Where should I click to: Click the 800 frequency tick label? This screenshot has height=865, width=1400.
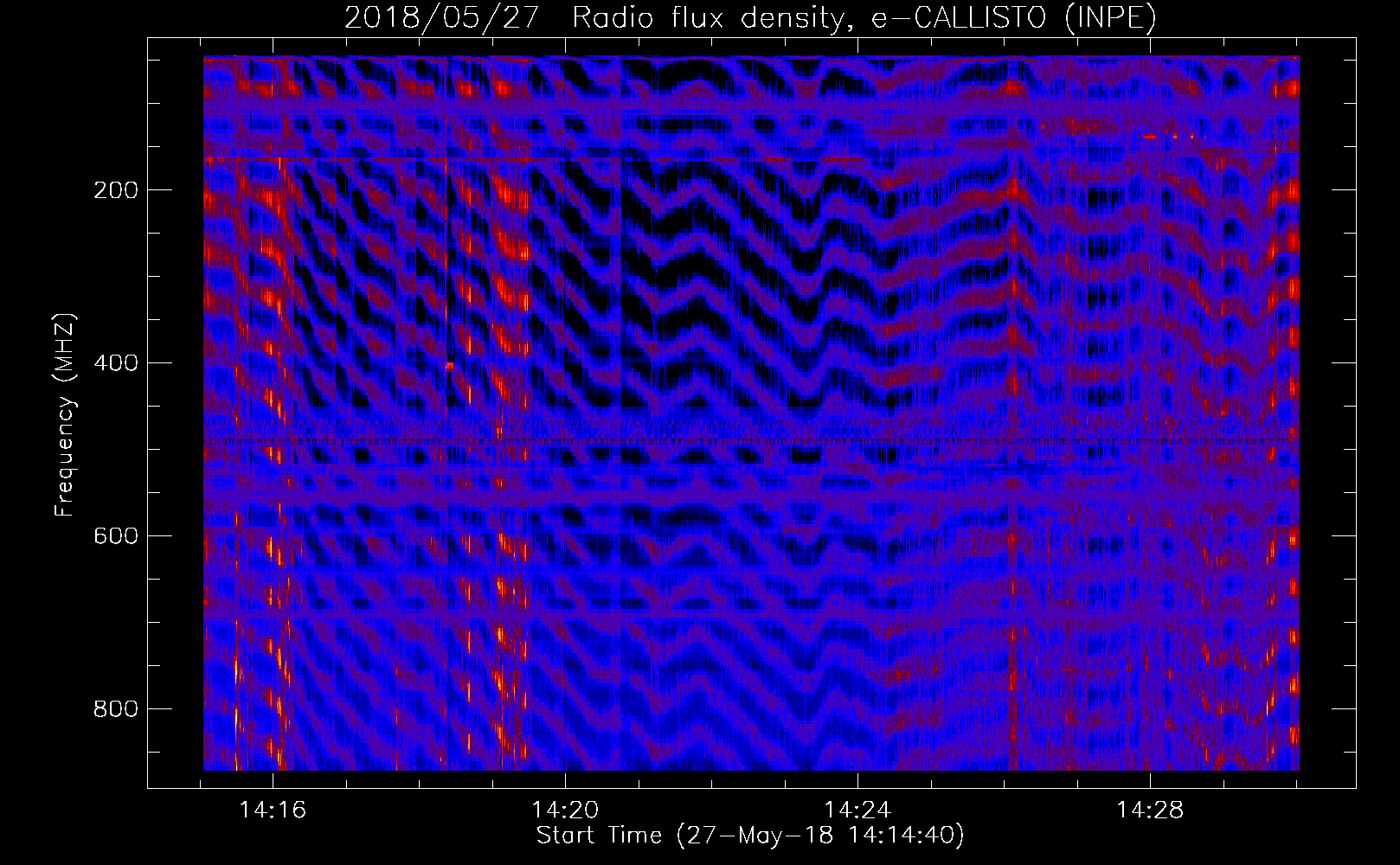coord(116,709)
